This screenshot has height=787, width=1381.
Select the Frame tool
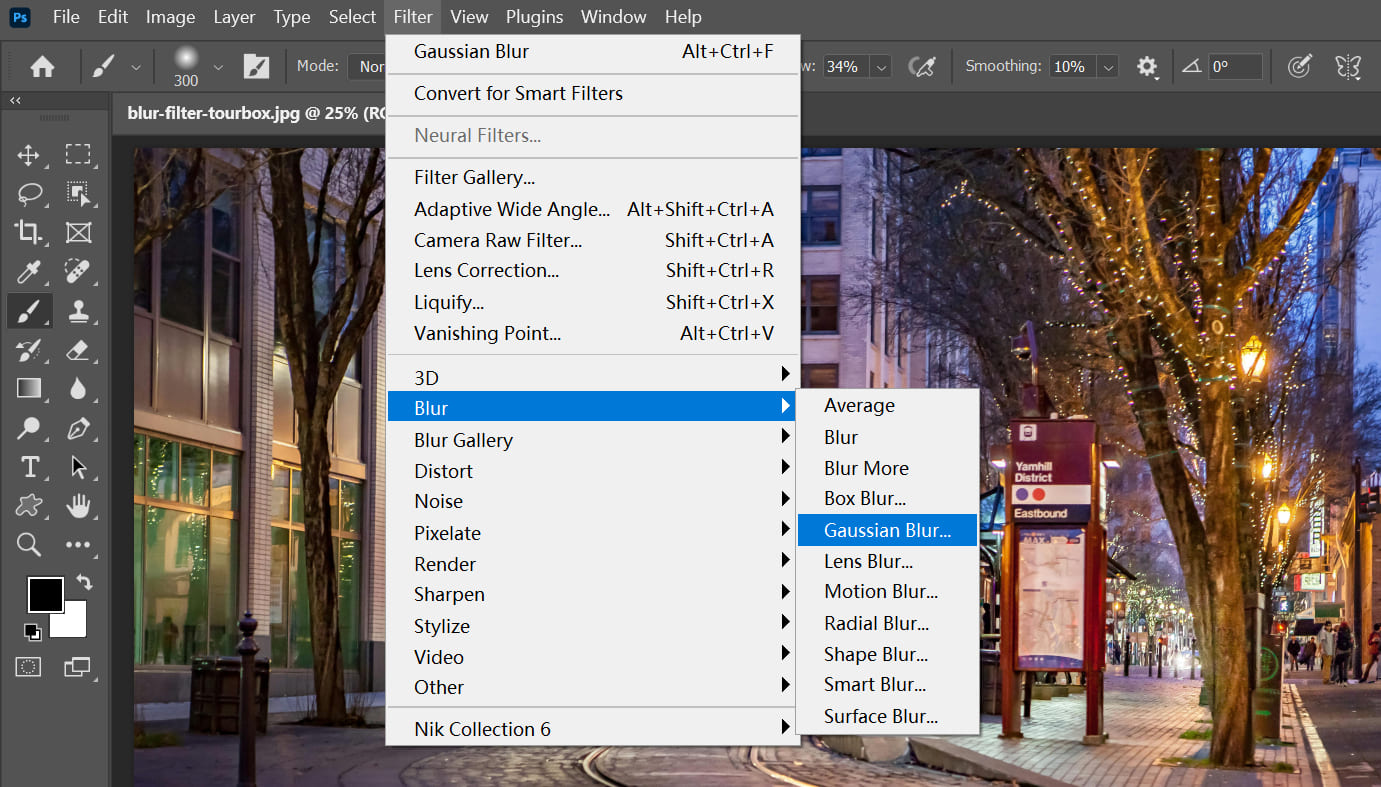point(78,233)
